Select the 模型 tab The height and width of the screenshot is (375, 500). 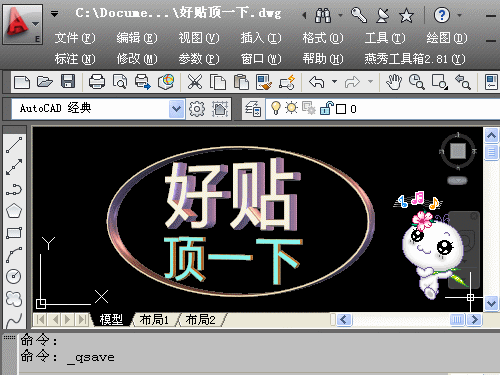pyautogui.click(x=111, y=320)
